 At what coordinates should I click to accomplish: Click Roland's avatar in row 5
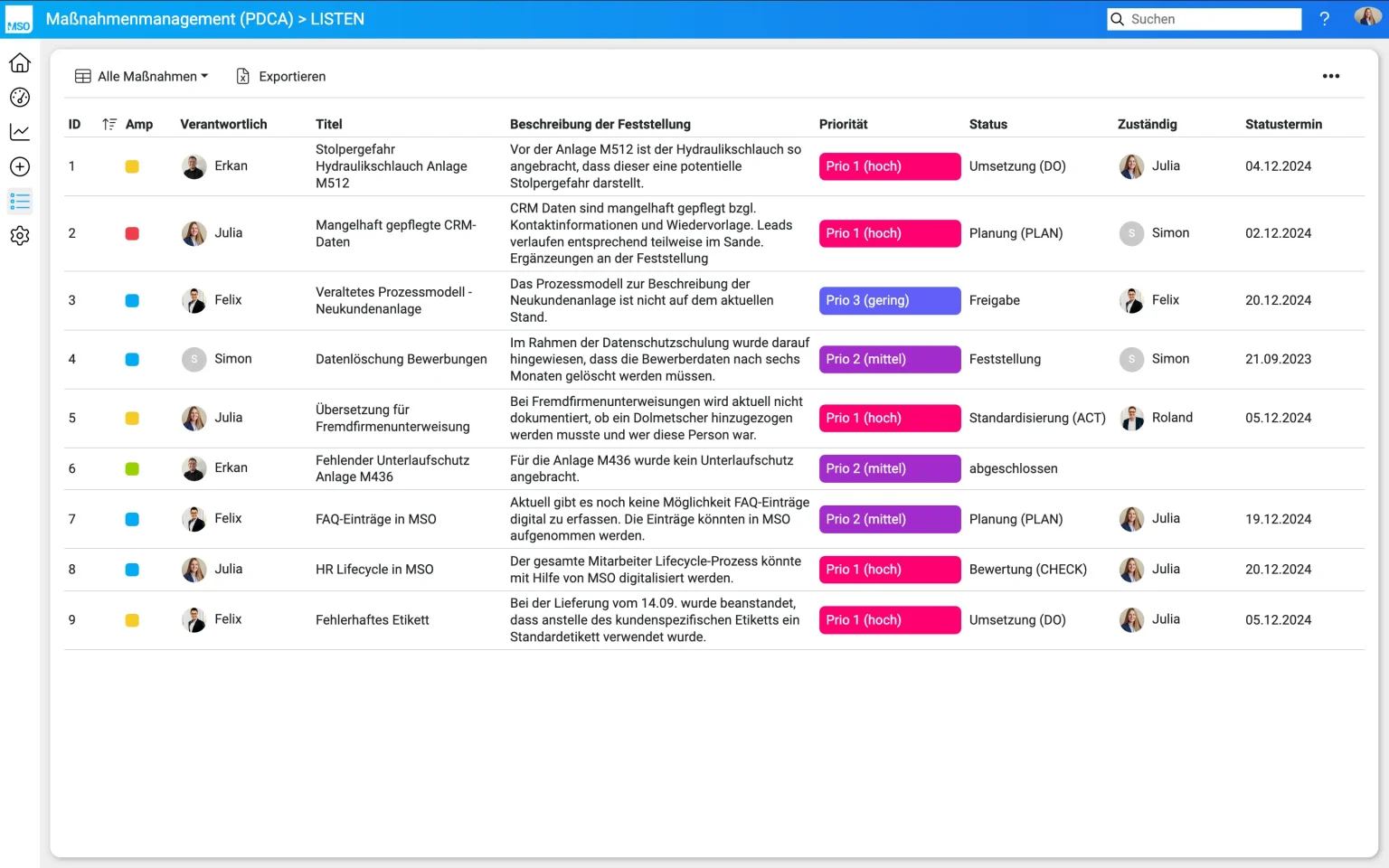pyautogui.click(x=1131, y=418)
